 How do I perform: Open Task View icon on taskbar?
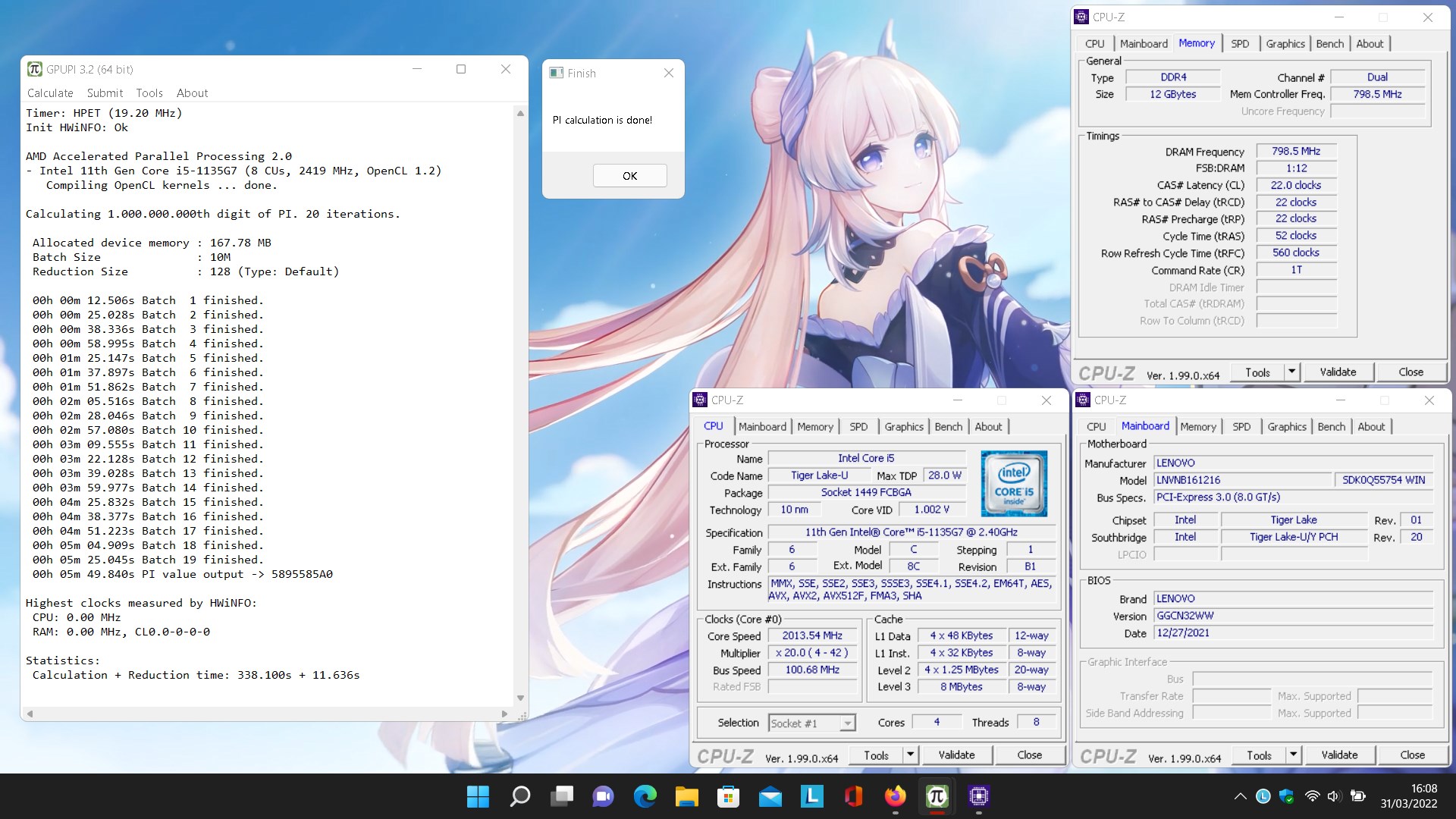[562, 796]
